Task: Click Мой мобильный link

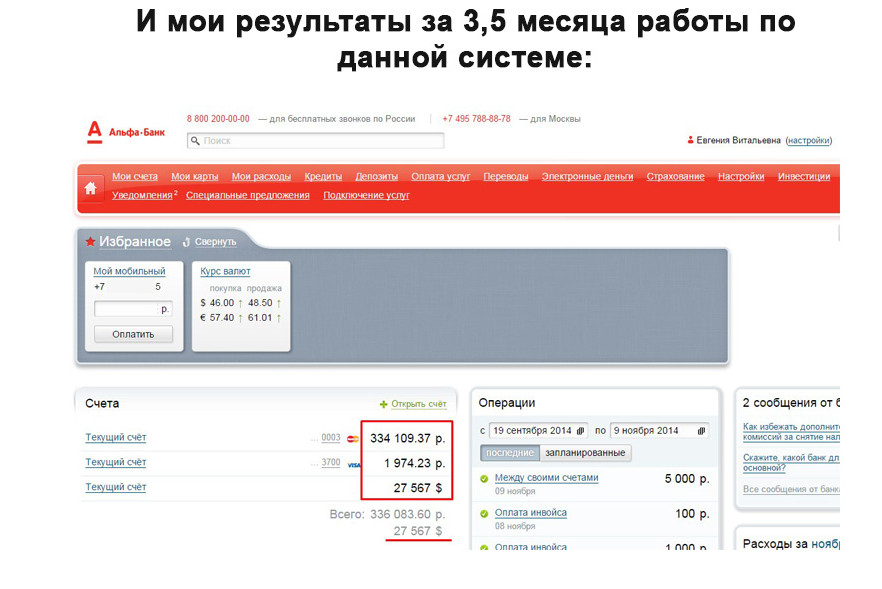Action: click(129, 271)
